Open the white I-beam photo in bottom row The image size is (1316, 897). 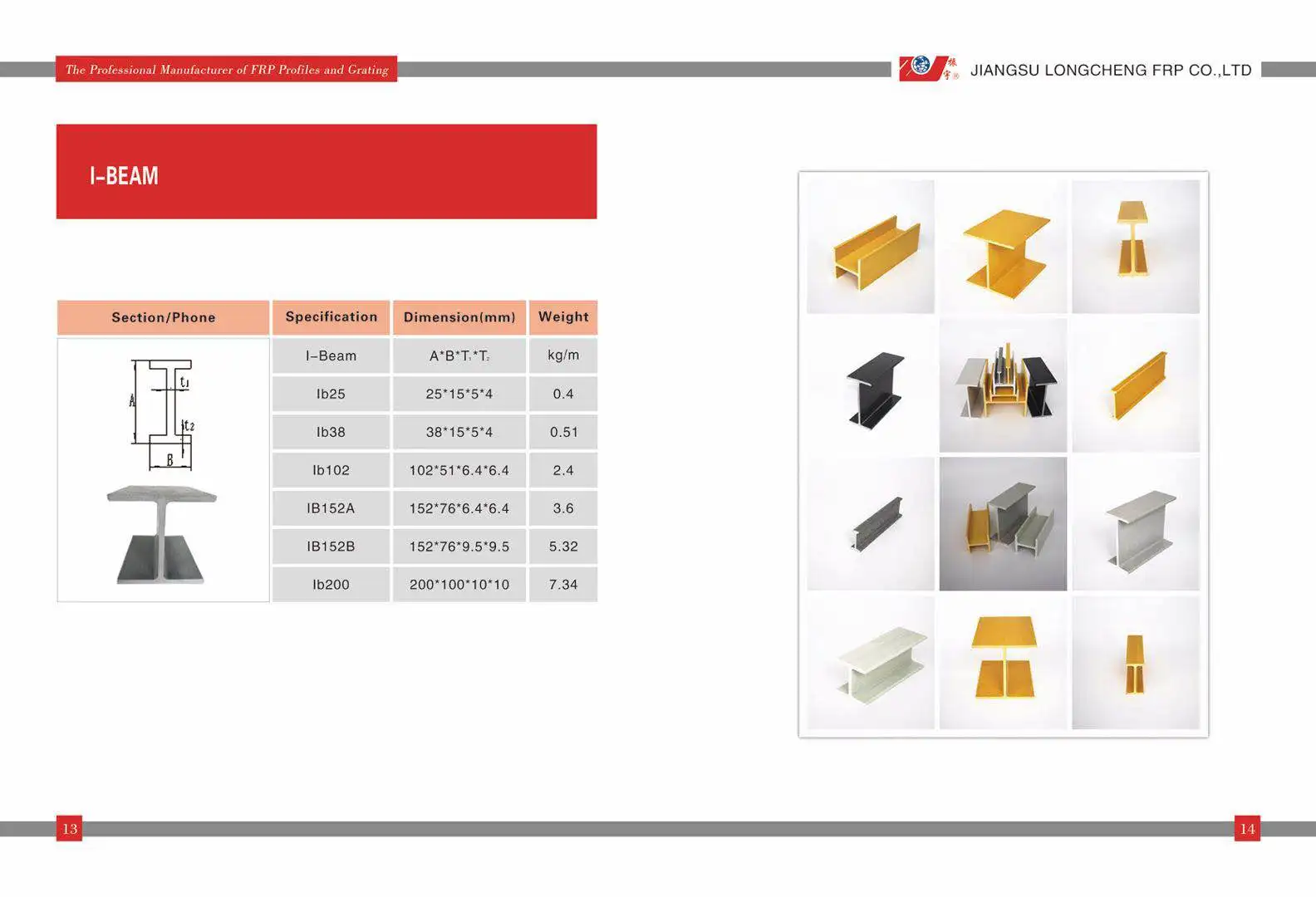coord(871,663)
